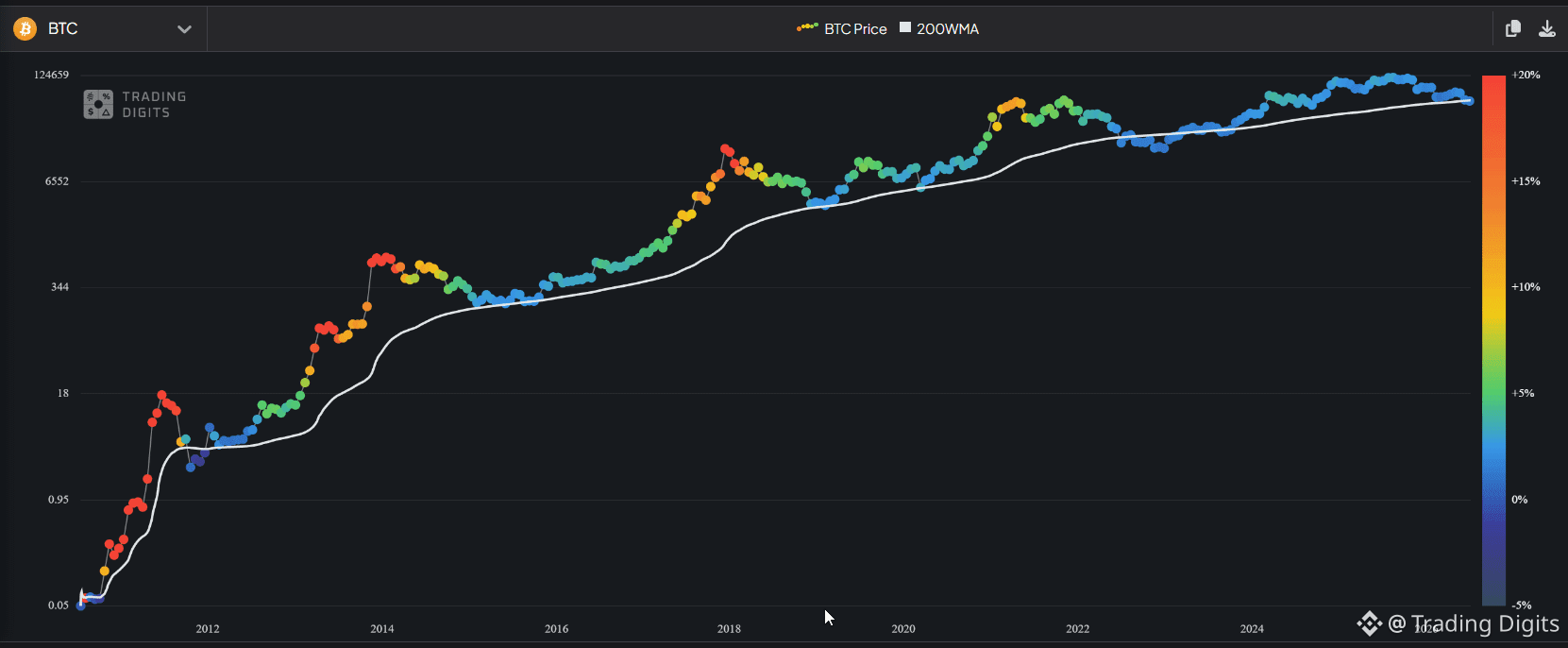This screenshot has height=648, width=1568.
Task: Click the 2014 x-axis label
Action: point(382,629)
